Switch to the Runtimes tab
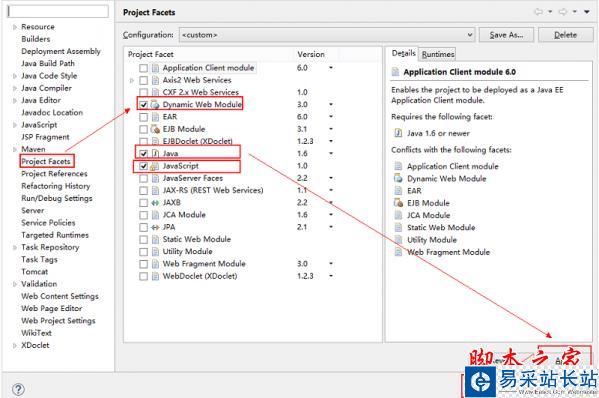This screenshot has height=398, width=599. (x=438, y=54)
